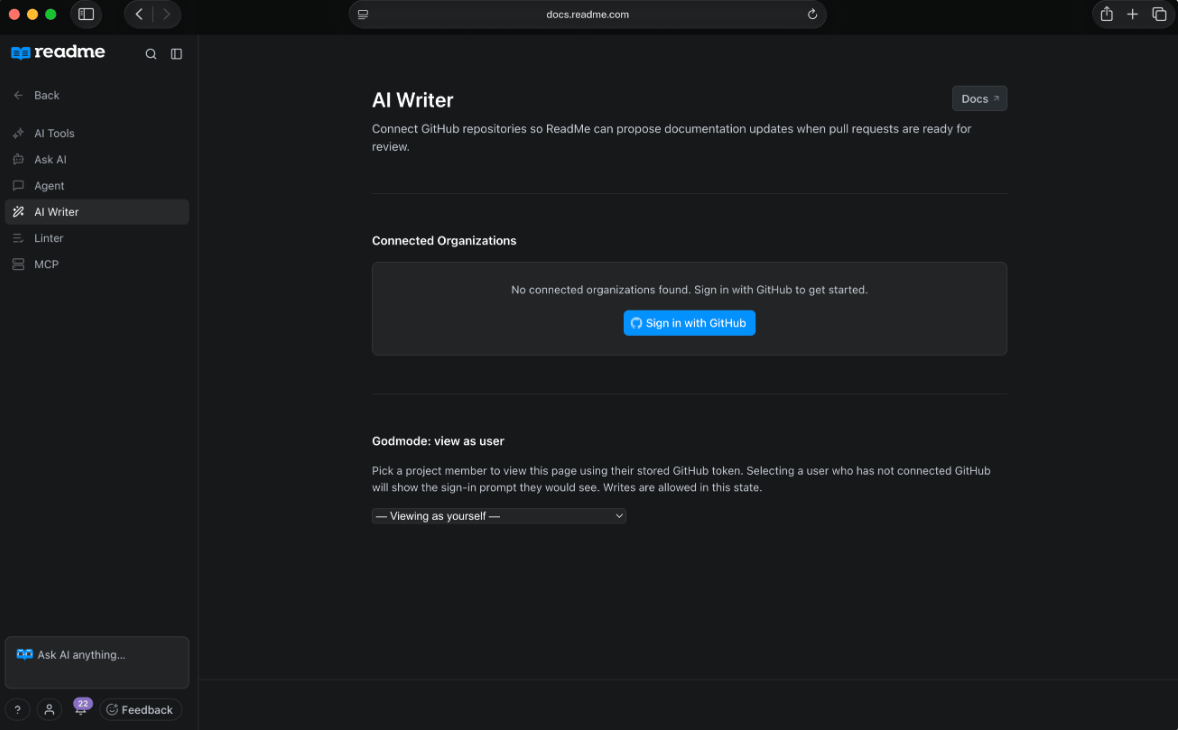
Task: Collapse readme sidebar panel icon
Action: click(177, 54)
